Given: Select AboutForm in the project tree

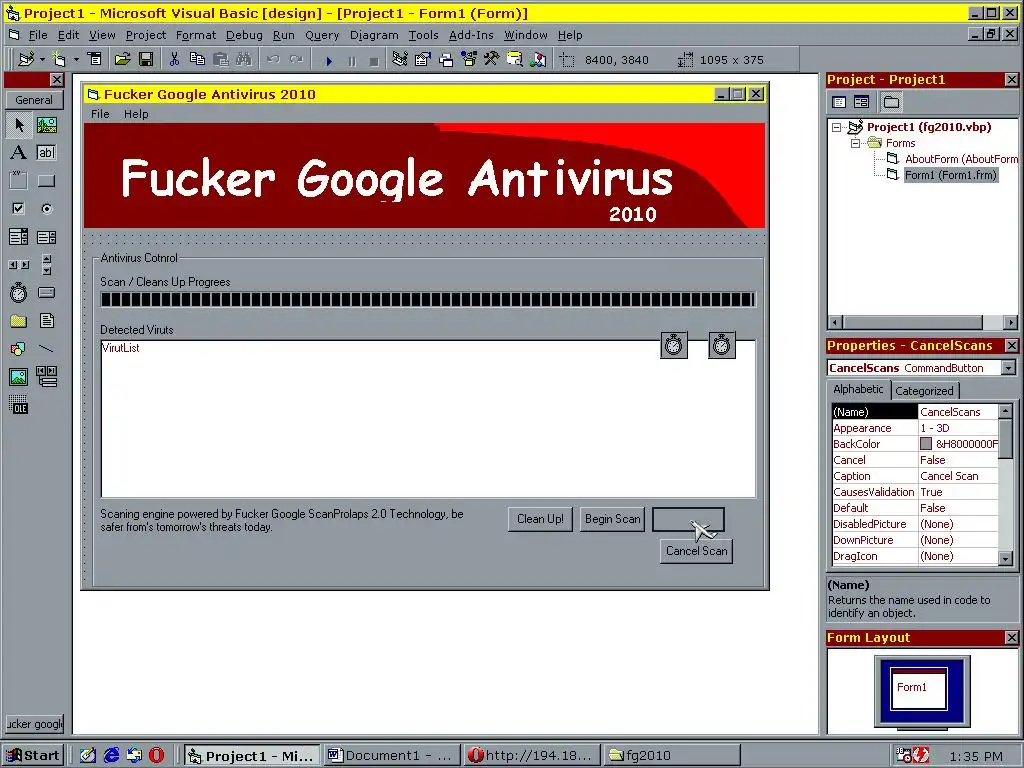Looking at the screenshot, I should point(952,159).
